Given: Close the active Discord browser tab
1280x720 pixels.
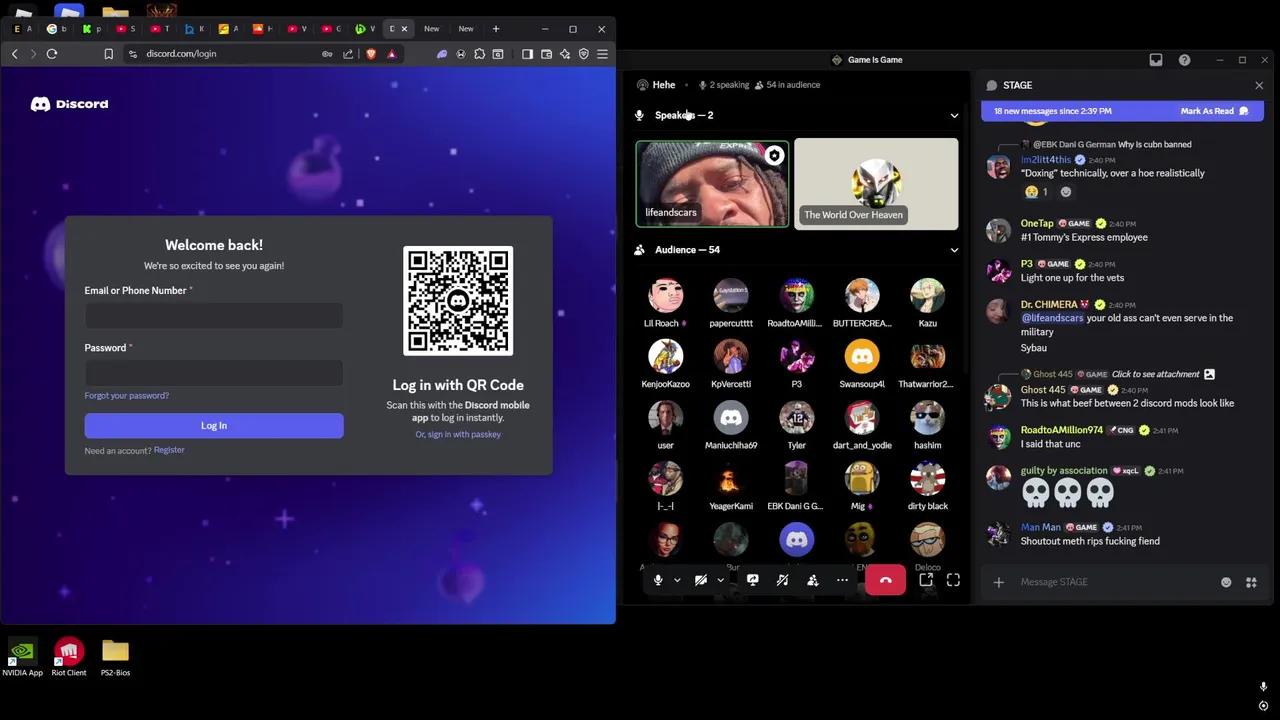Looking at the screenshot, I should click(x=404, y=29).
